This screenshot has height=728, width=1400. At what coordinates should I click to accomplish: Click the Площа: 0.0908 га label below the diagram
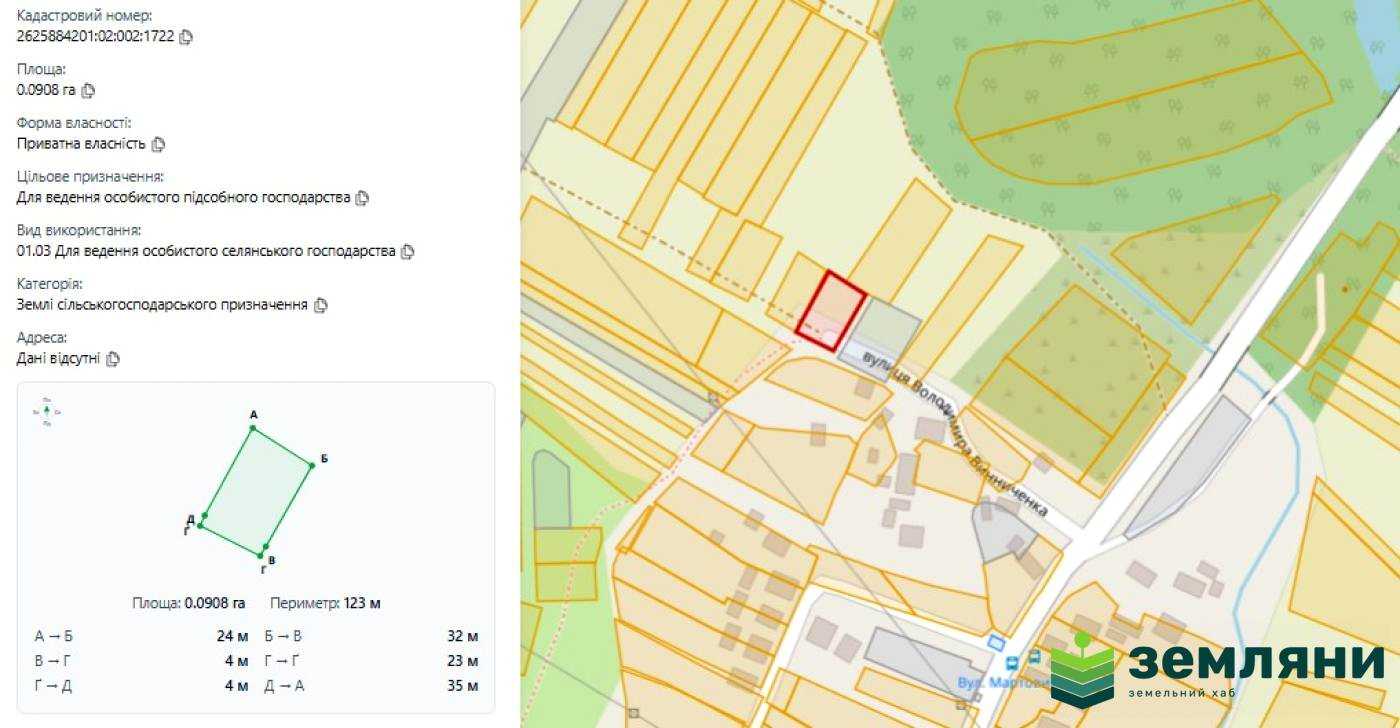[x=189, y=604]
